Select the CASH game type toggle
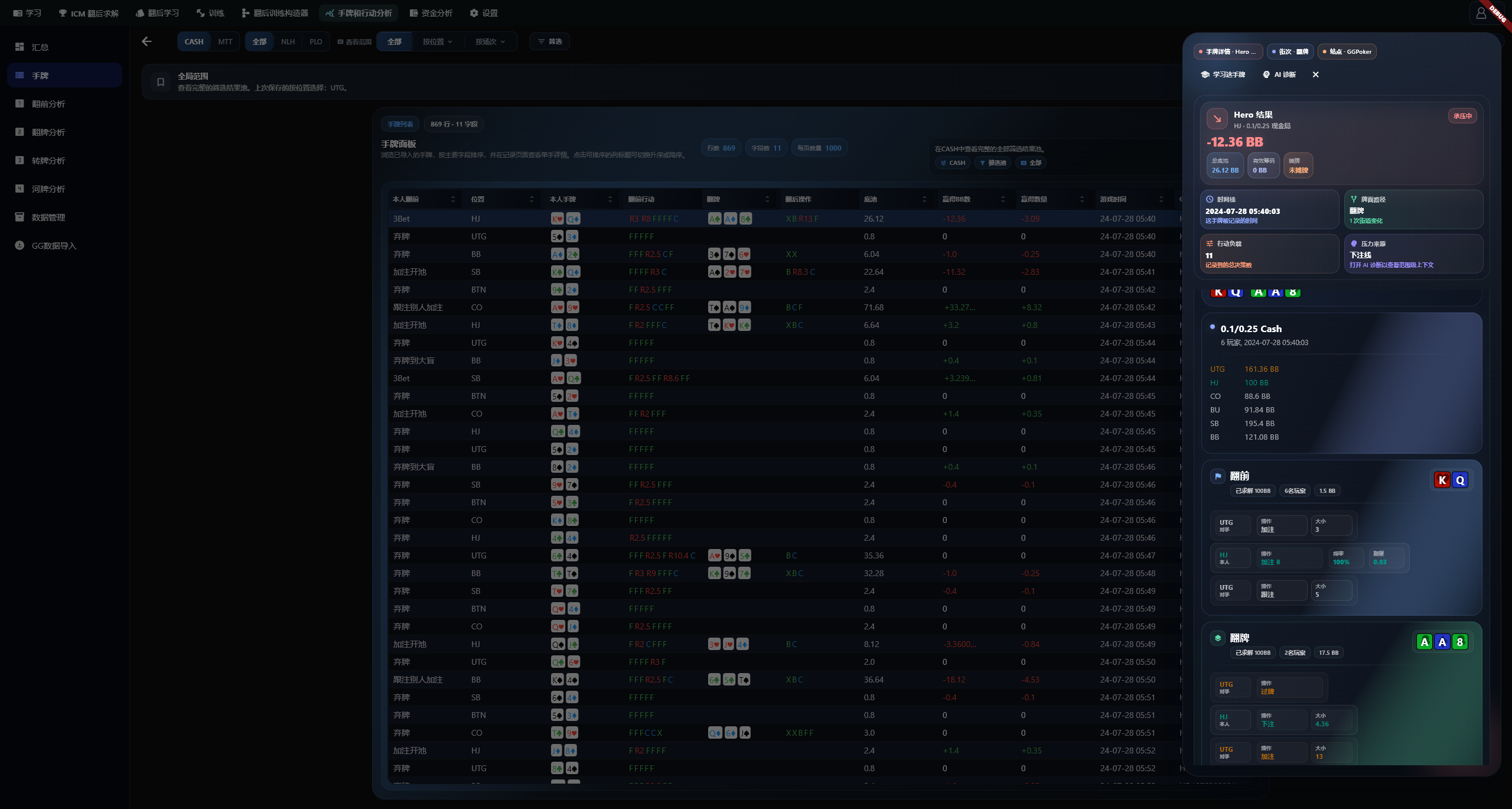The width and height of the screenshot is (1512, 809). 194,41
